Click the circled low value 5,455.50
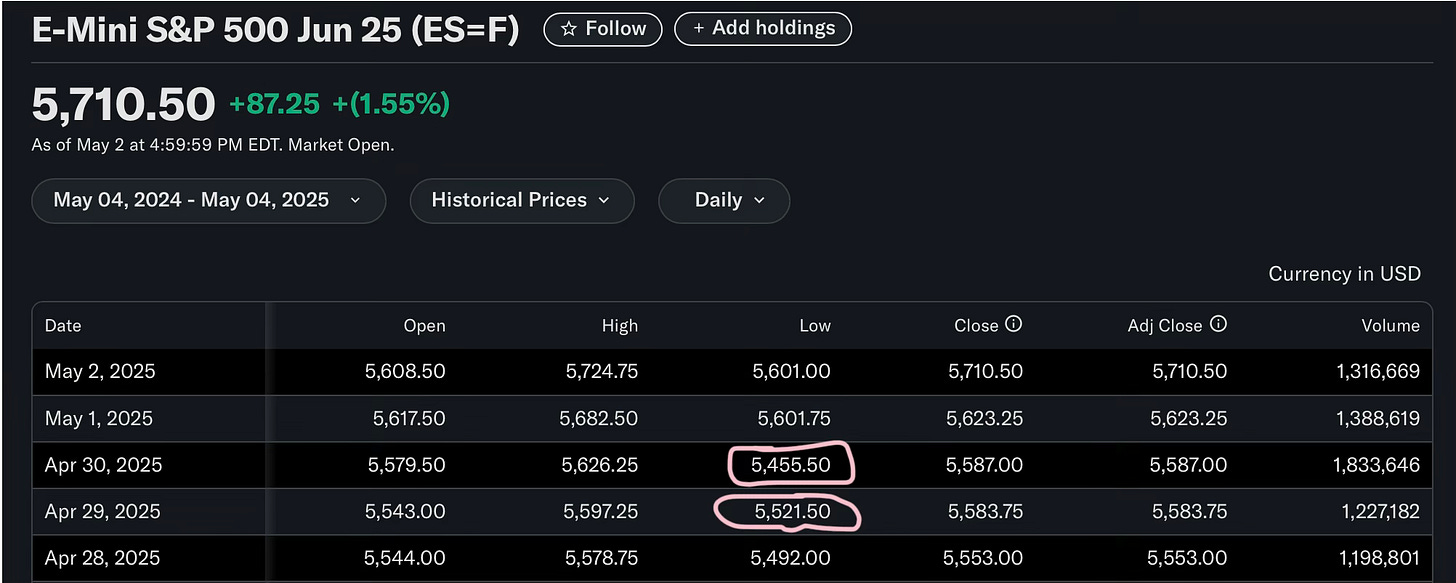 click(791, 465)
